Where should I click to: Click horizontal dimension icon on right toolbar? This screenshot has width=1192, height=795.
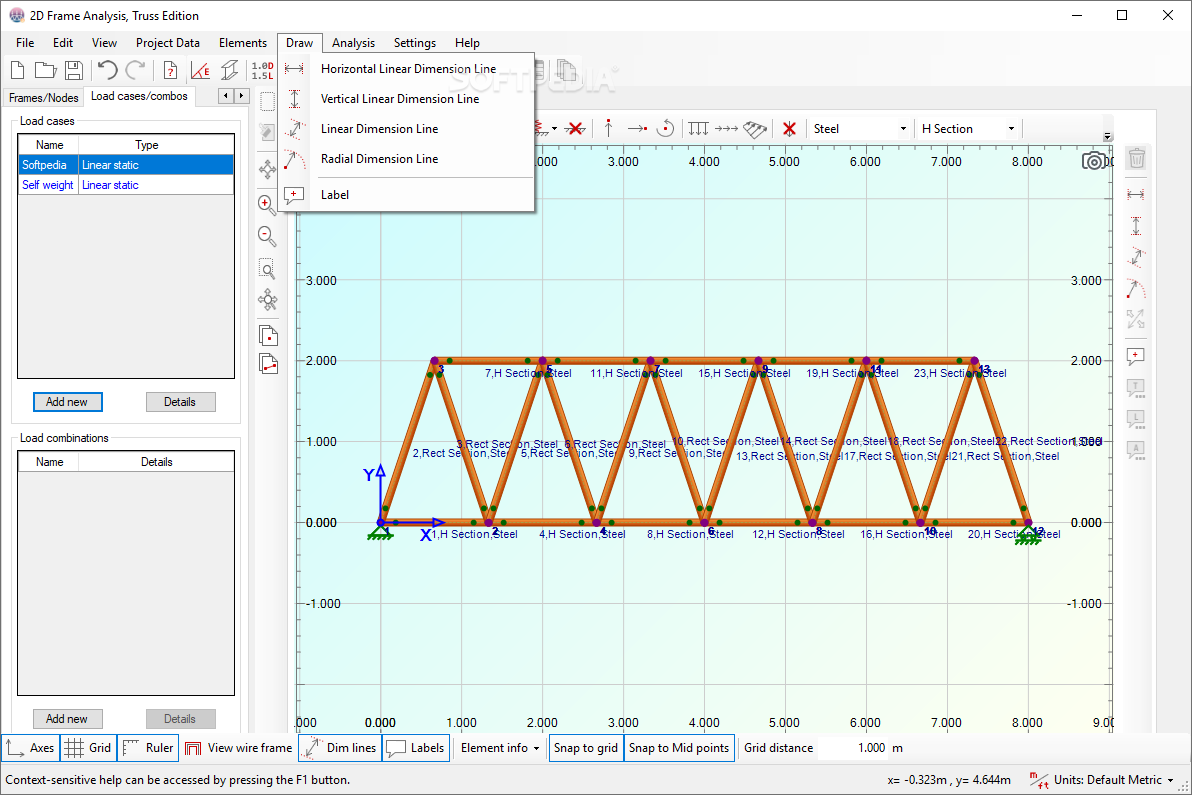coord(1136,195)
